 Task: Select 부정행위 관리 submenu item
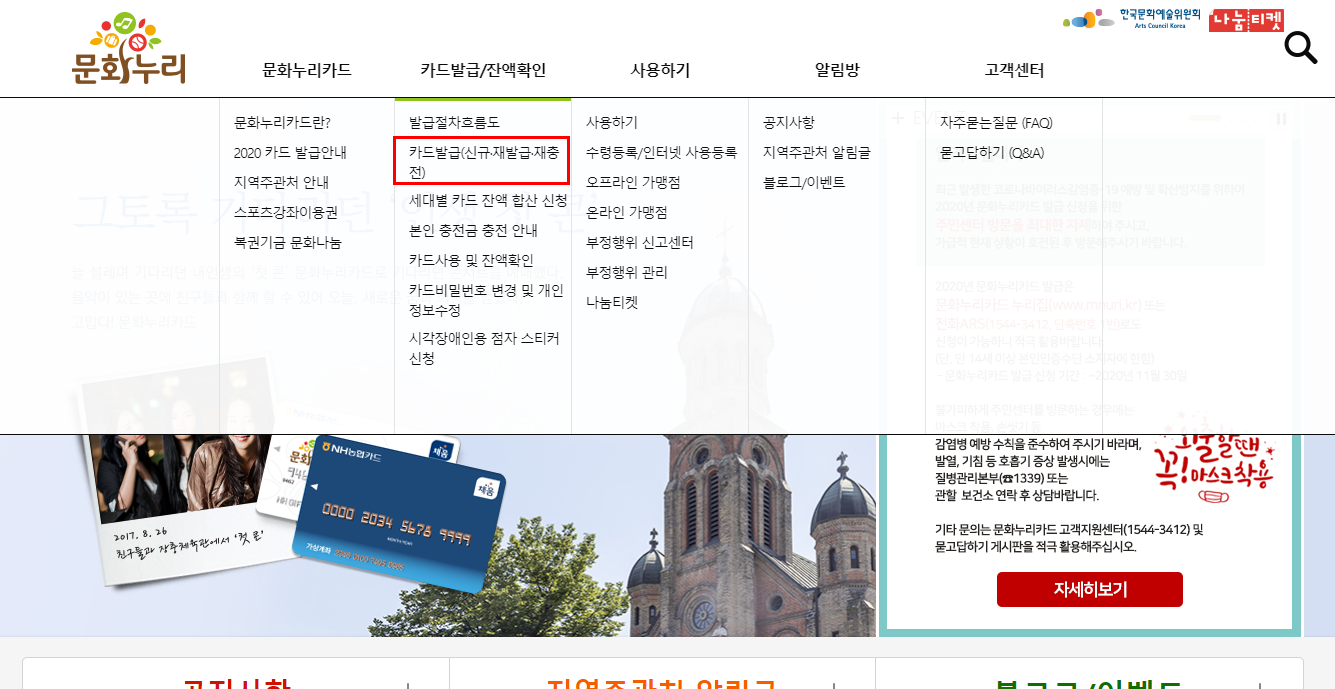coord(627,272)
